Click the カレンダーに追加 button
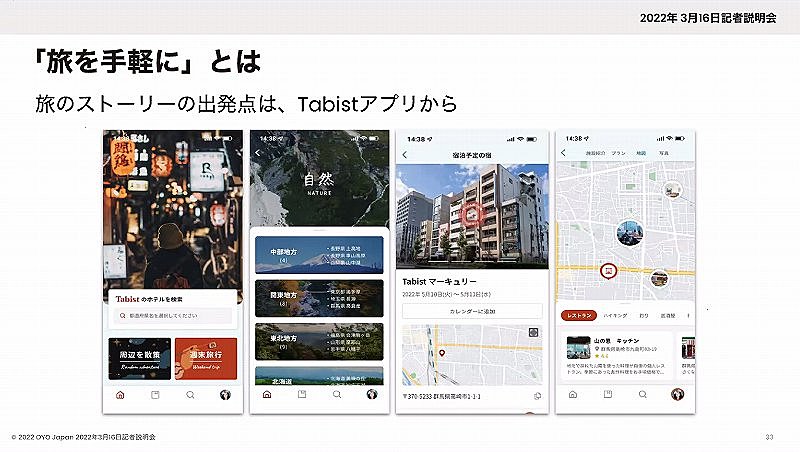This screenshot has height=452, width=800. coord(472,311)
